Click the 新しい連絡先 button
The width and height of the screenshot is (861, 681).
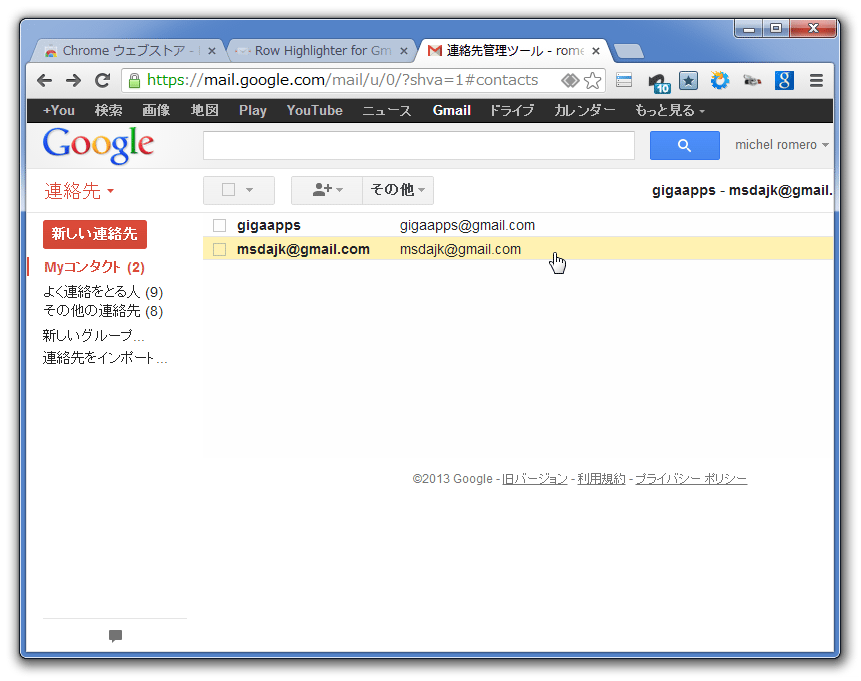[x=94, y=234]
